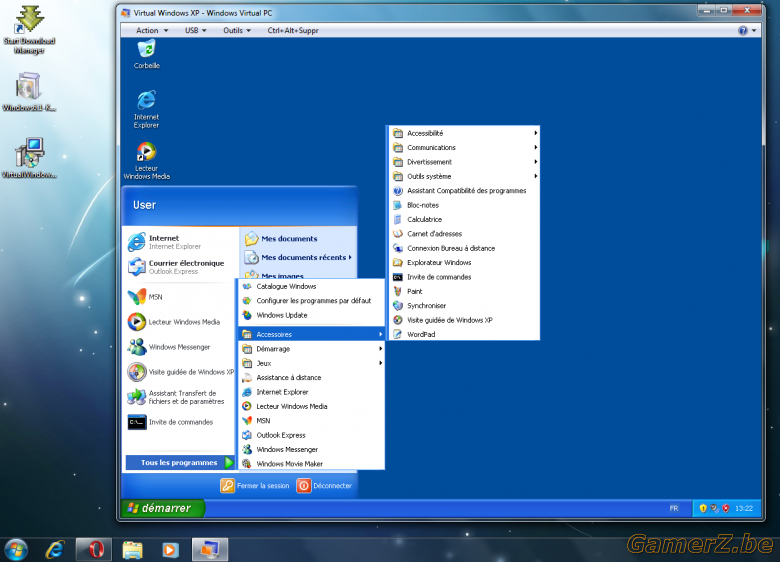Launch Windows Update from programs list
Image resolution: width=780 pixels, height=562 pixels.
[311, 315]
